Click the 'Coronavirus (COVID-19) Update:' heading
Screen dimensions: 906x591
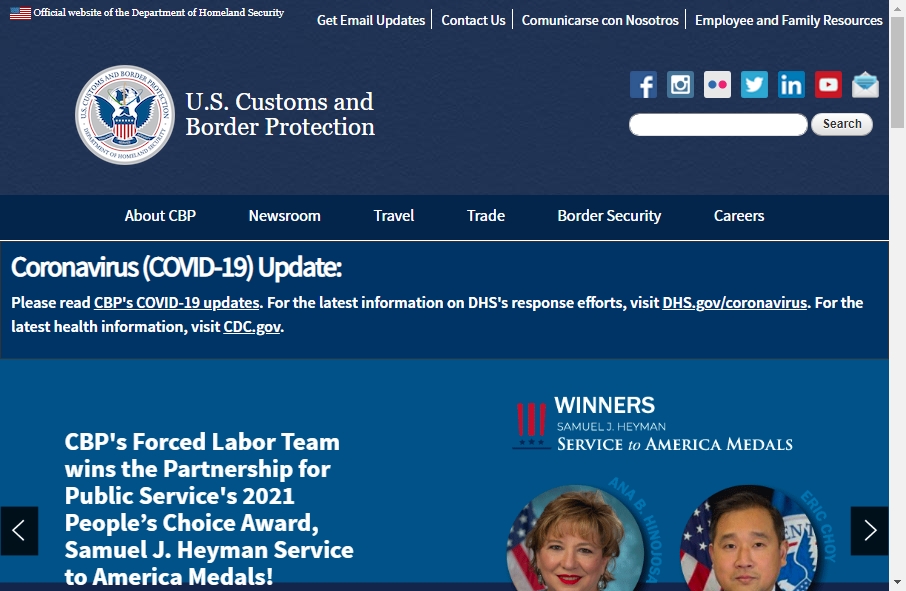[x=176, y=267]
